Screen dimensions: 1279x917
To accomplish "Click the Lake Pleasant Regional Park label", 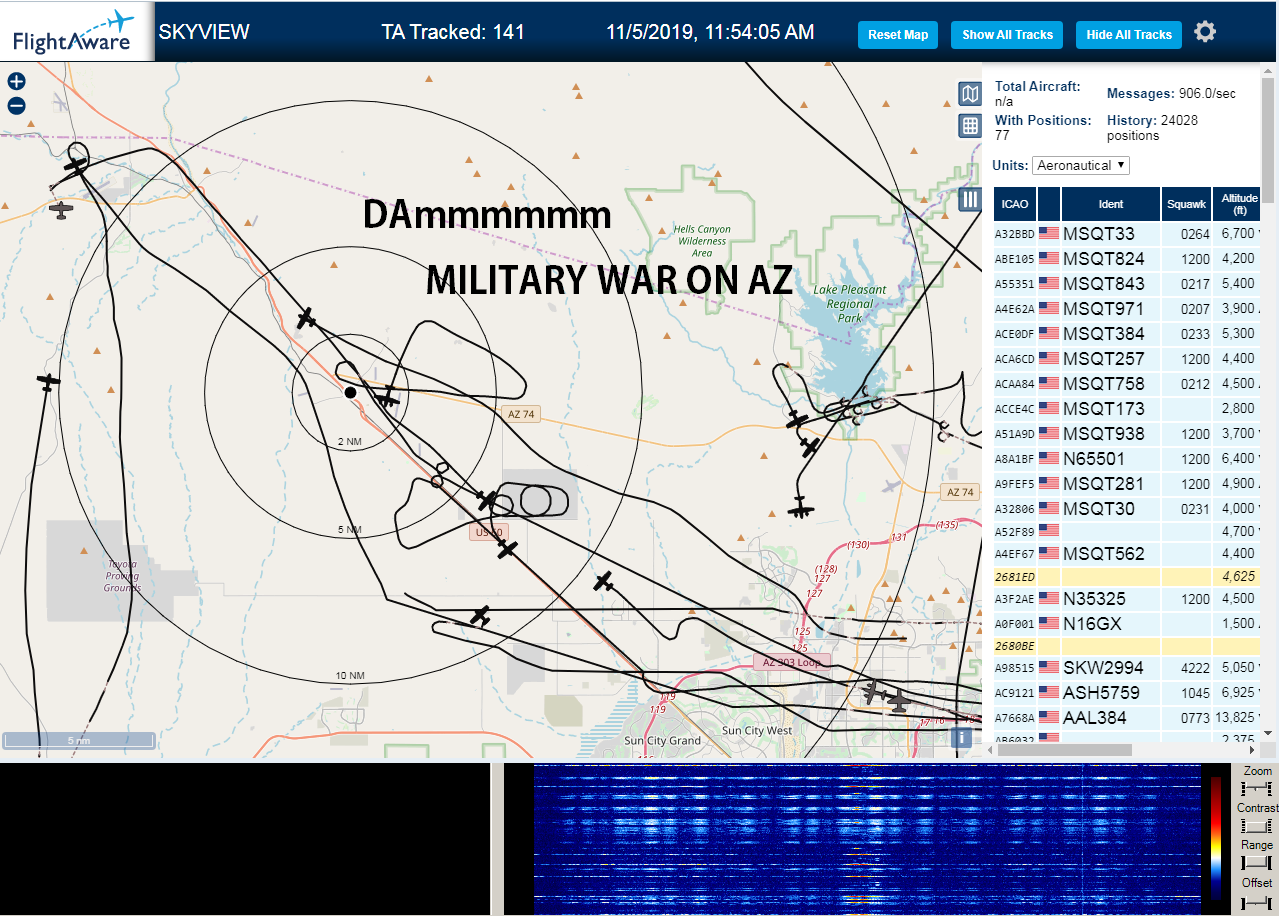I will (850, 304).
